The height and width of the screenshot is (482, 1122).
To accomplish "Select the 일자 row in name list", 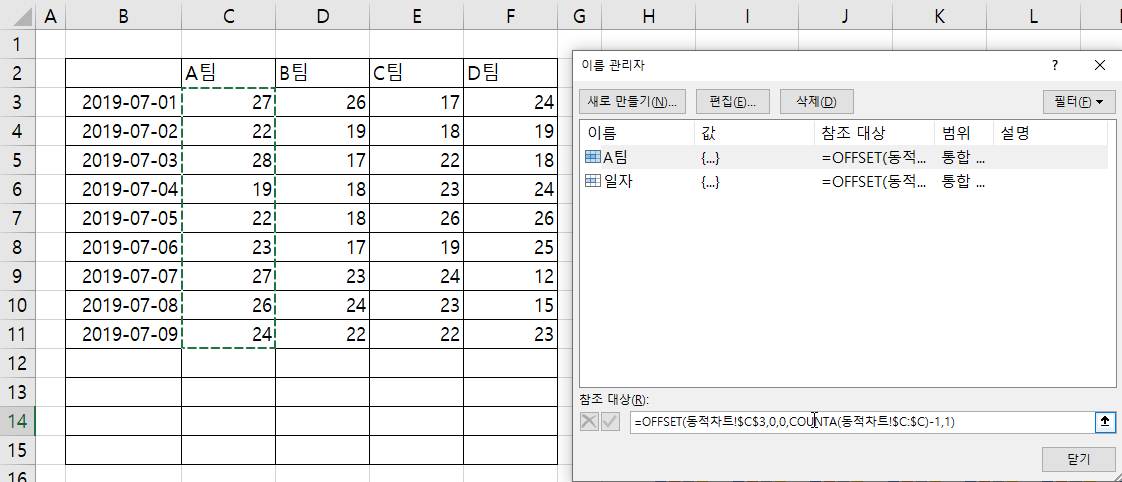I will click(844, 182).
